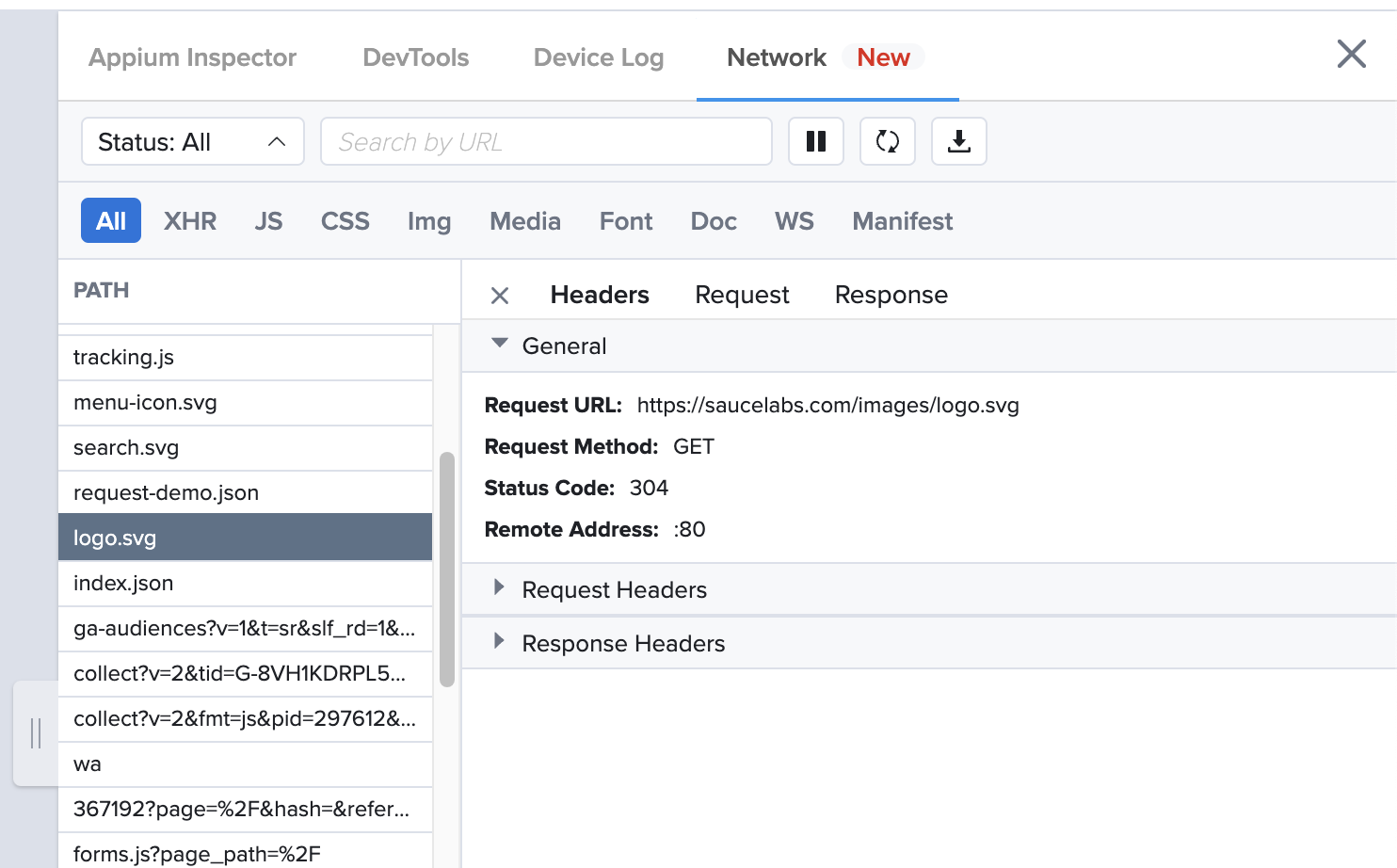Image resolution: width=1397 pixels, height=868 pixels.
Task: Open the Request URL link
Action: [x=828, y=405]
